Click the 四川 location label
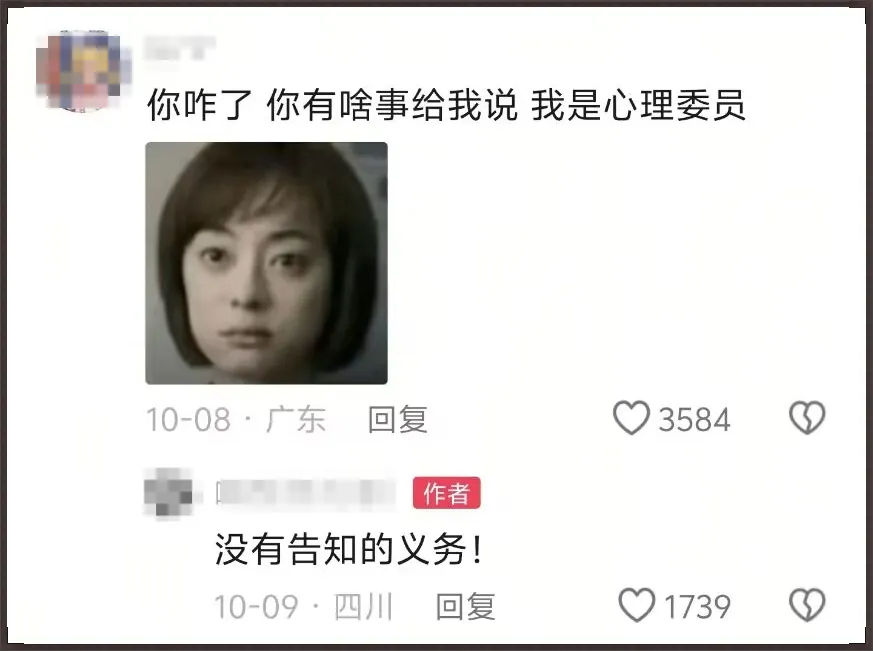 pyautogui.click(x=364, y=606)
